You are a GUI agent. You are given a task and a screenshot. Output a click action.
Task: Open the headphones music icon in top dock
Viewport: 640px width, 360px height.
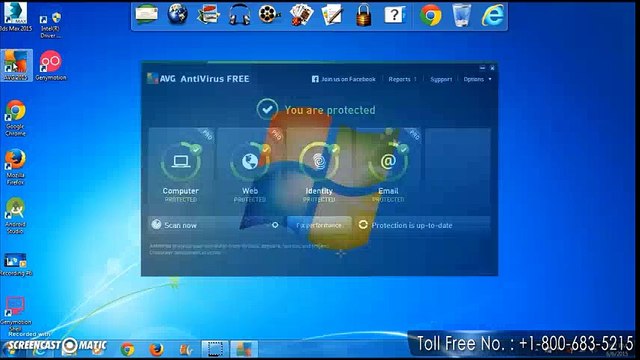pos(239,15)
